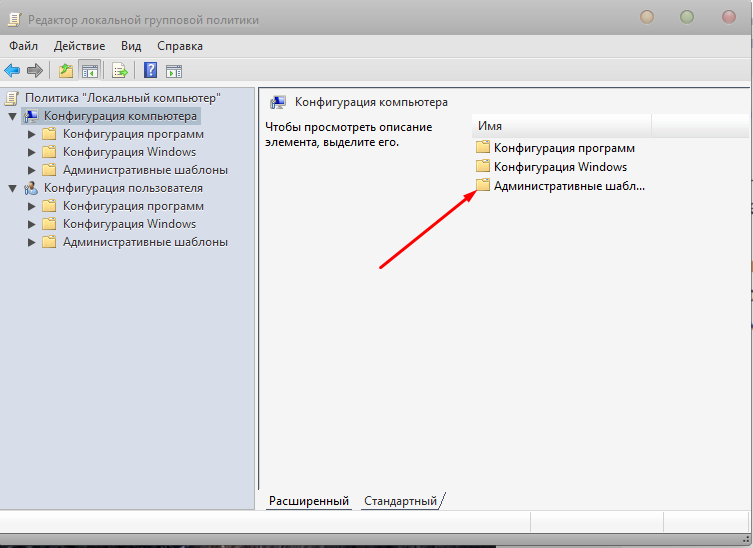This screenshot has height=548, width=753.
Task: Minimize the window with the orange button
Action: [x=647, y=17]
